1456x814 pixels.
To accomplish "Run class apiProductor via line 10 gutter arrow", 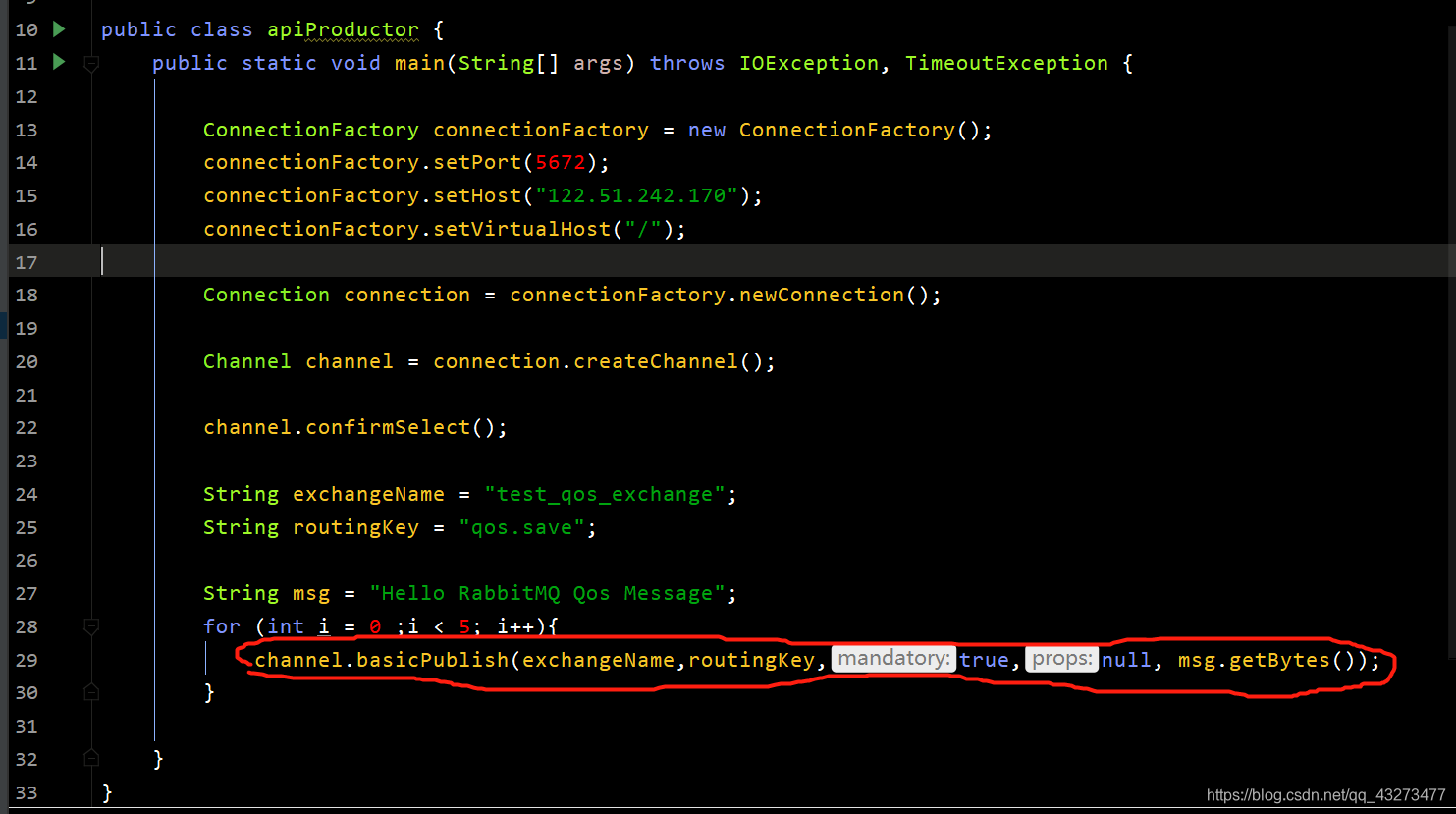I will click(x=59, y=29).
